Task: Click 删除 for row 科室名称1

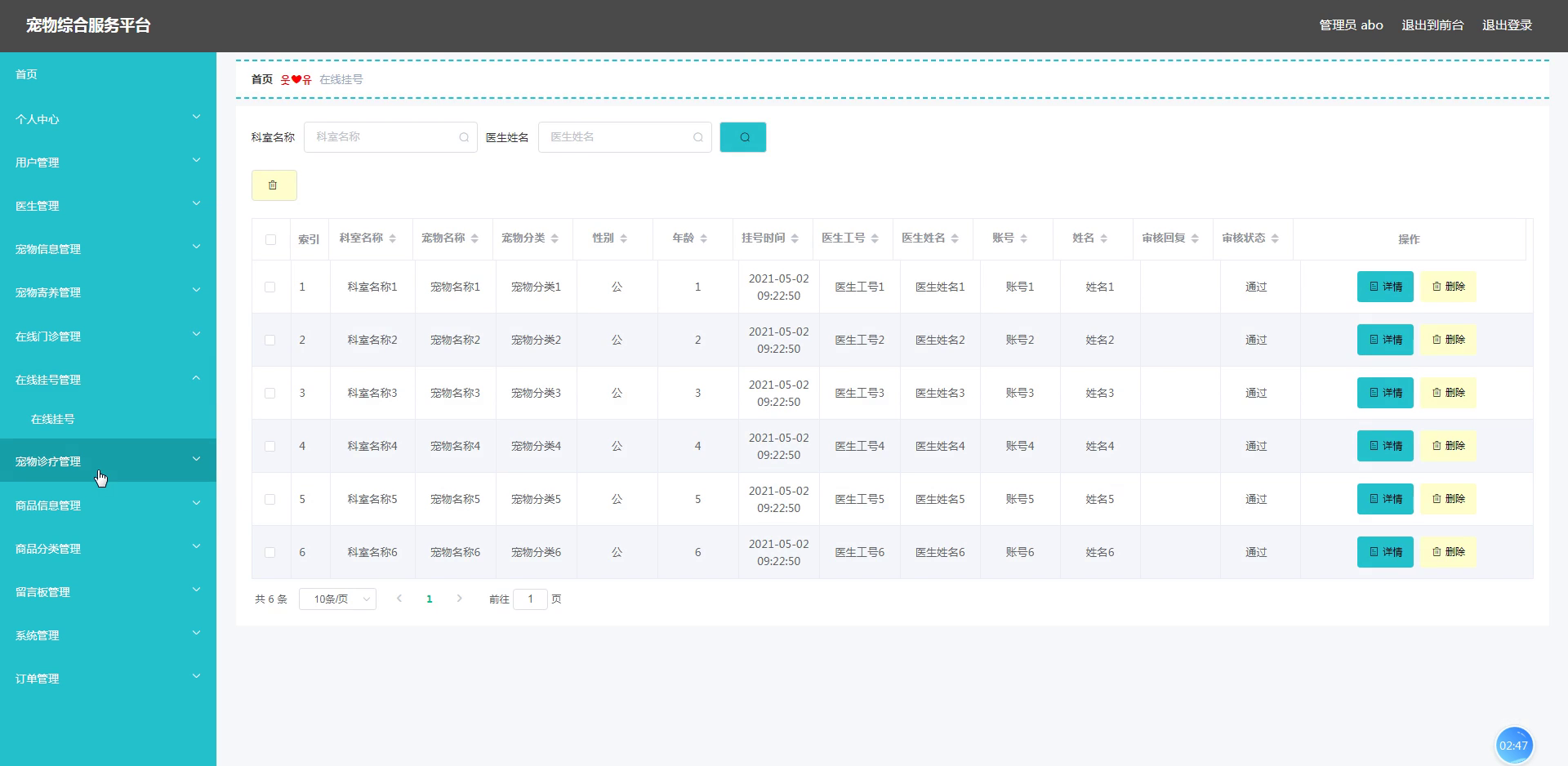Action: point(1448,287)
